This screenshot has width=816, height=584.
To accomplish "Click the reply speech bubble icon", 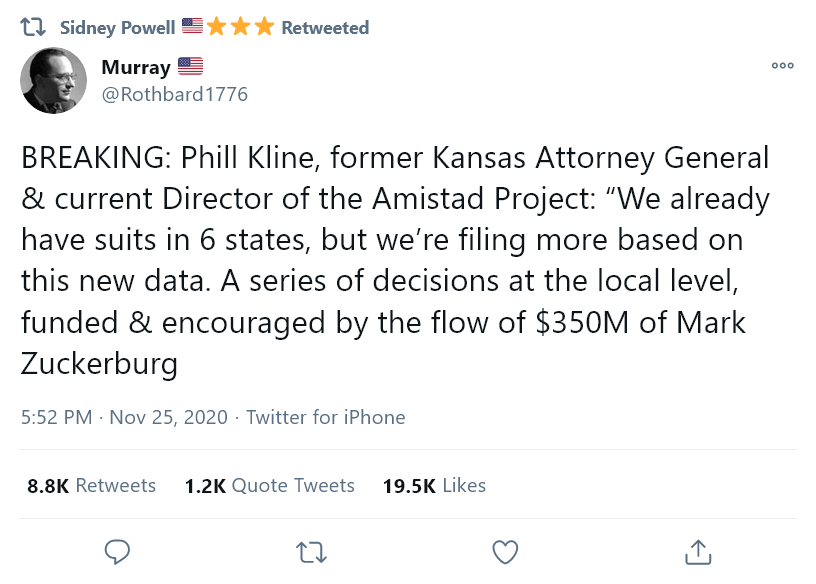I will tap(118, 551).
